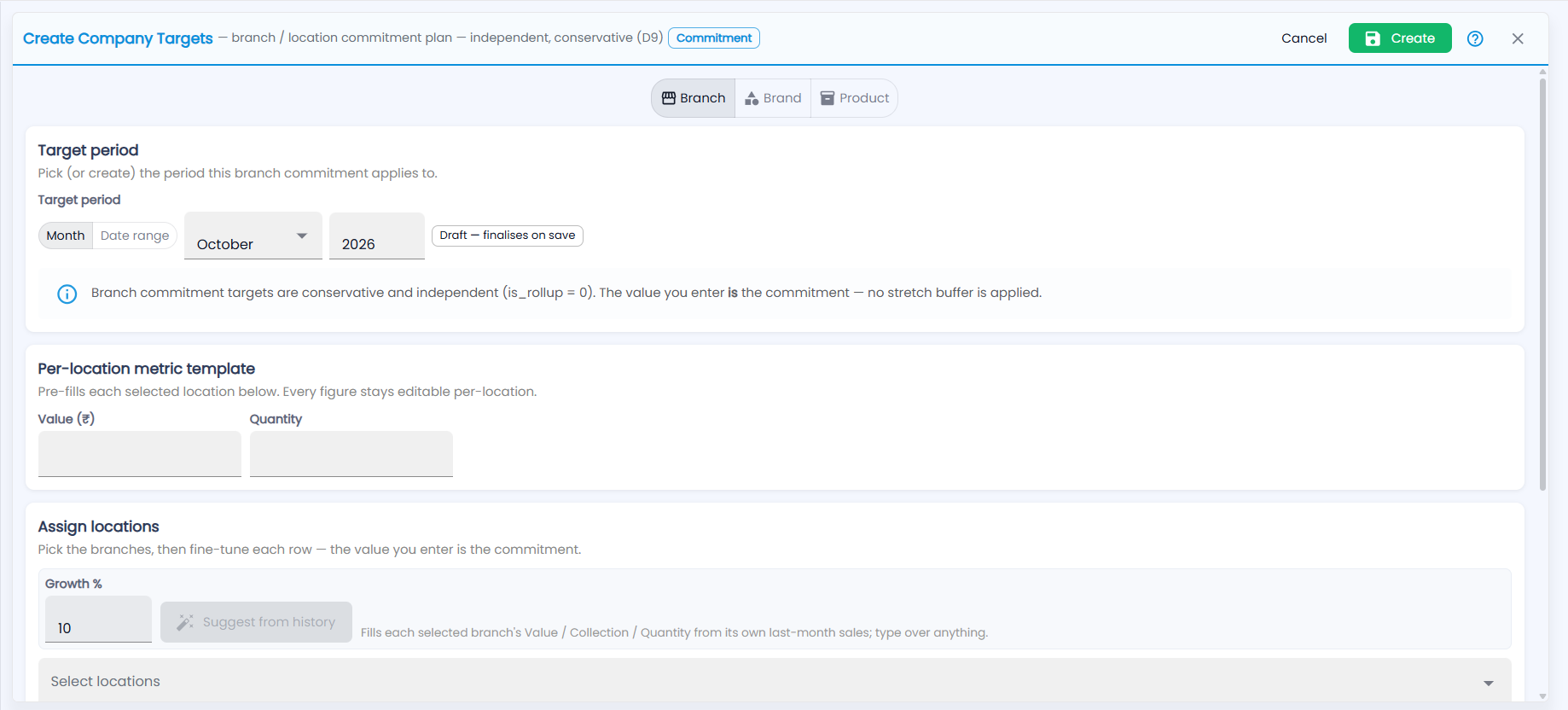Click the 'Per-location metric template' heading
1568x710 pixels.
pos(147,369)
